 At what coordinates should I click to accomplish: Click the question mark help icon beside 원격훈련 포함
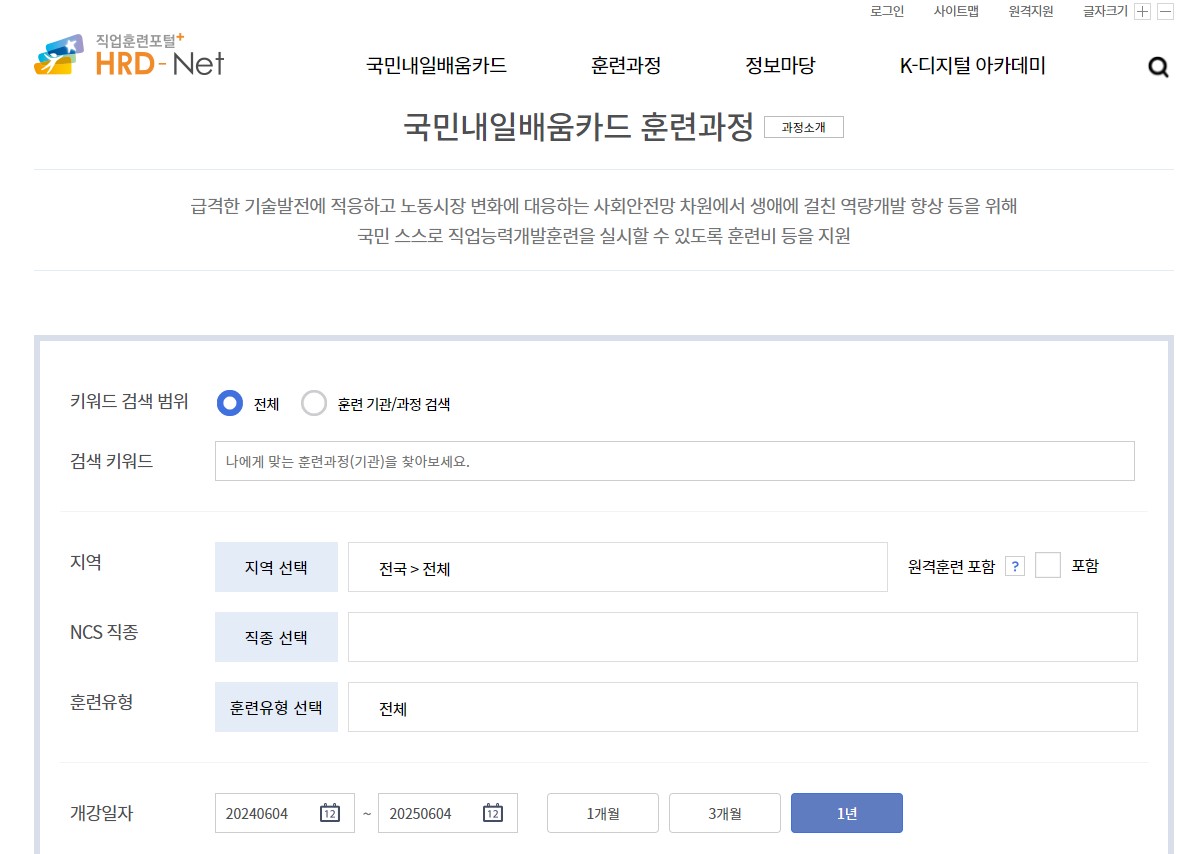tap(1016, 565)
